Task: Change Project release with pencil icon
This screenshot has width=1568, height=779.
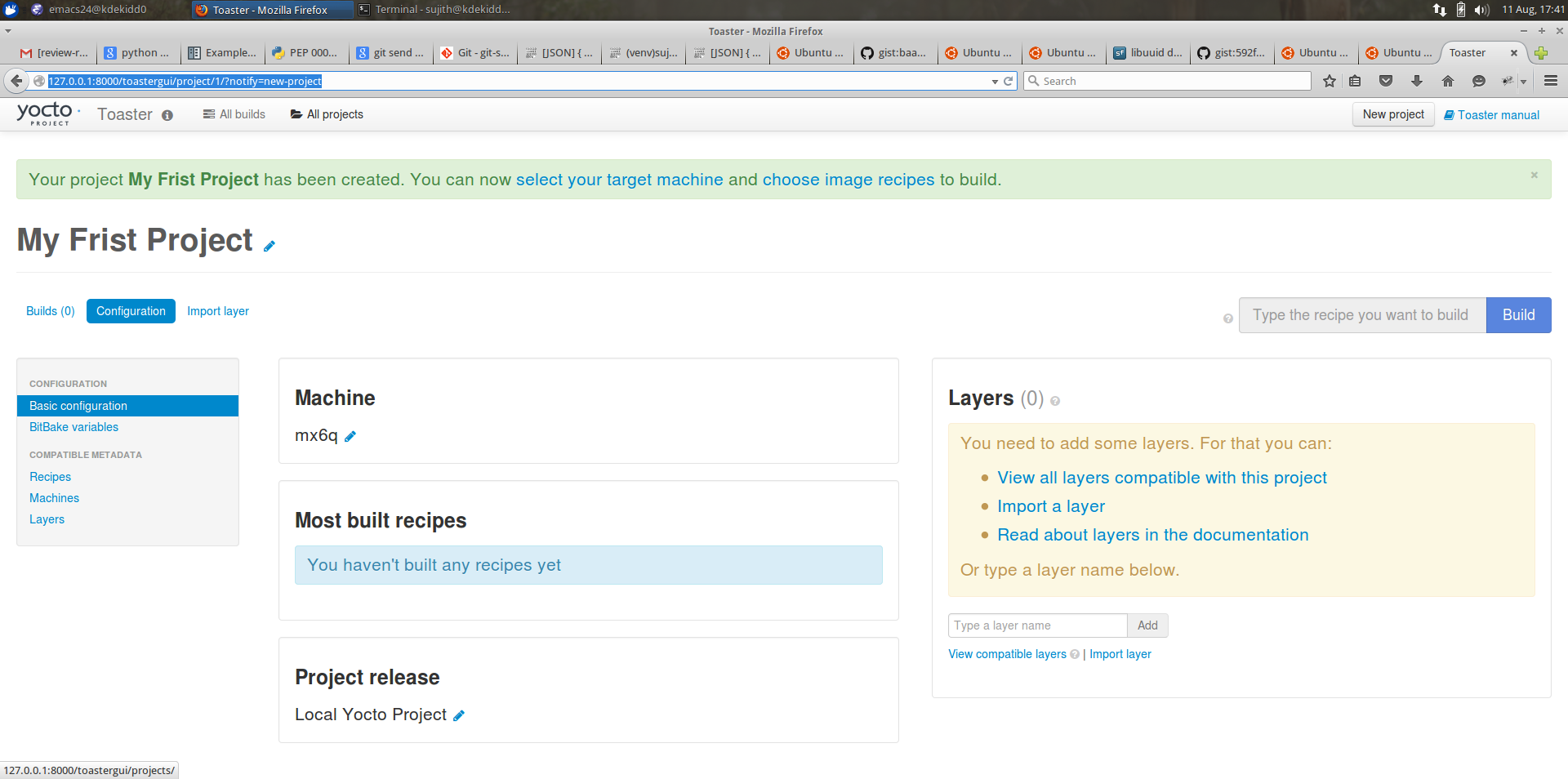Action: (459, 715)
